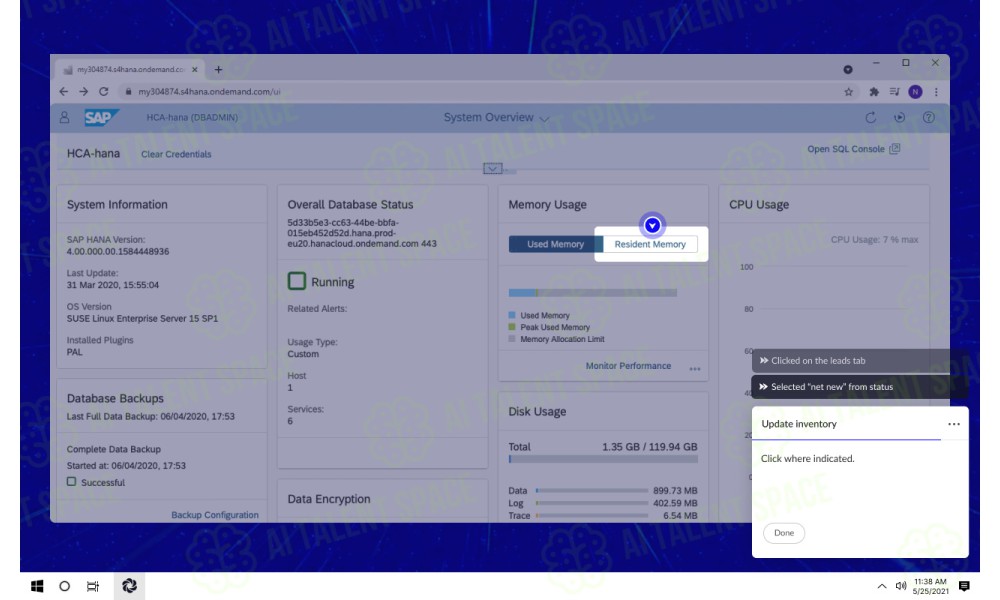Switch to Resident Memory view
This screenshot has height=600, width=1000.
click(650, 244)
